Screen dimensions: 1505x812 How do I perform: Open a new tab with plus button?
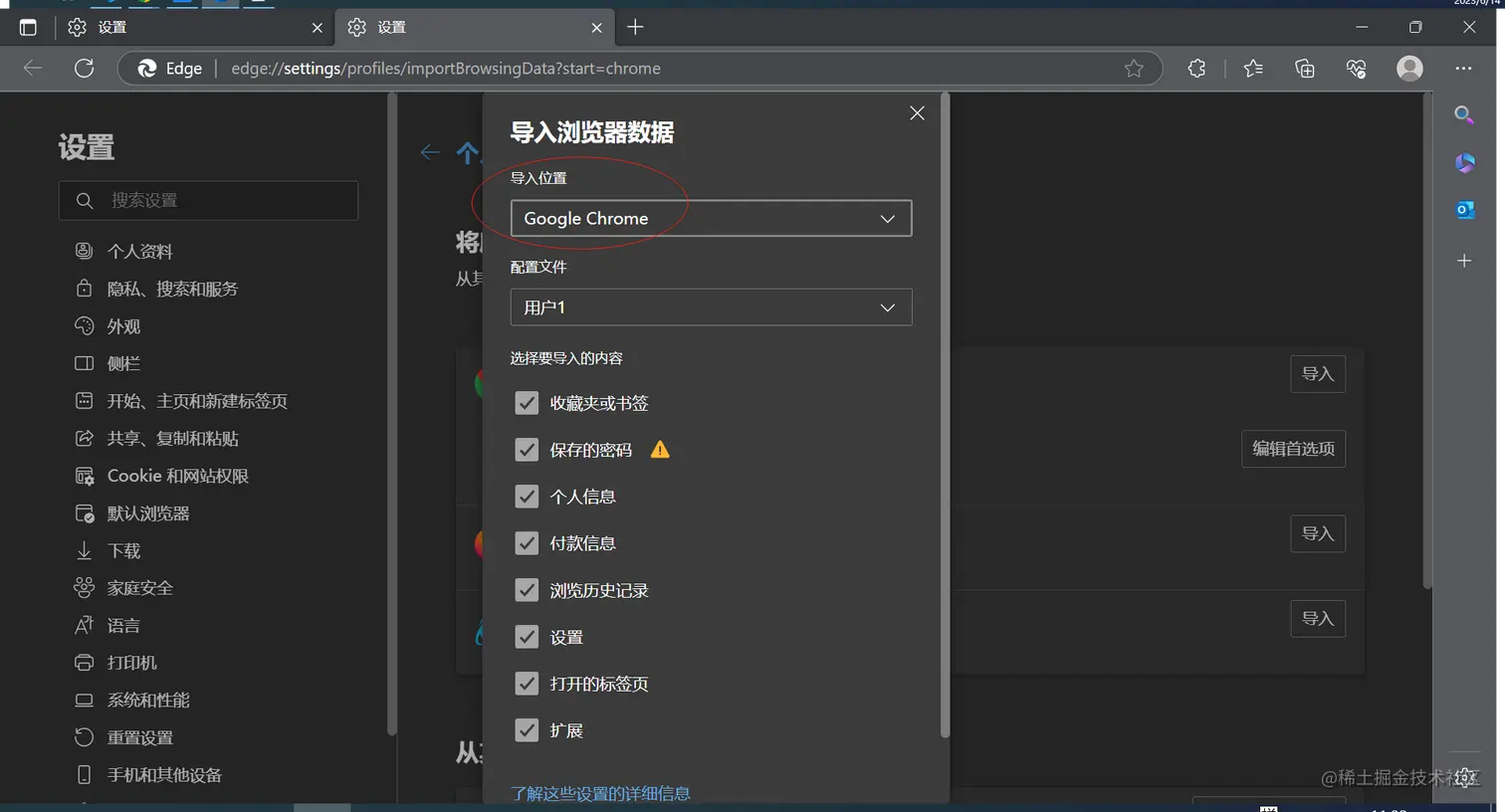(636, 28)
